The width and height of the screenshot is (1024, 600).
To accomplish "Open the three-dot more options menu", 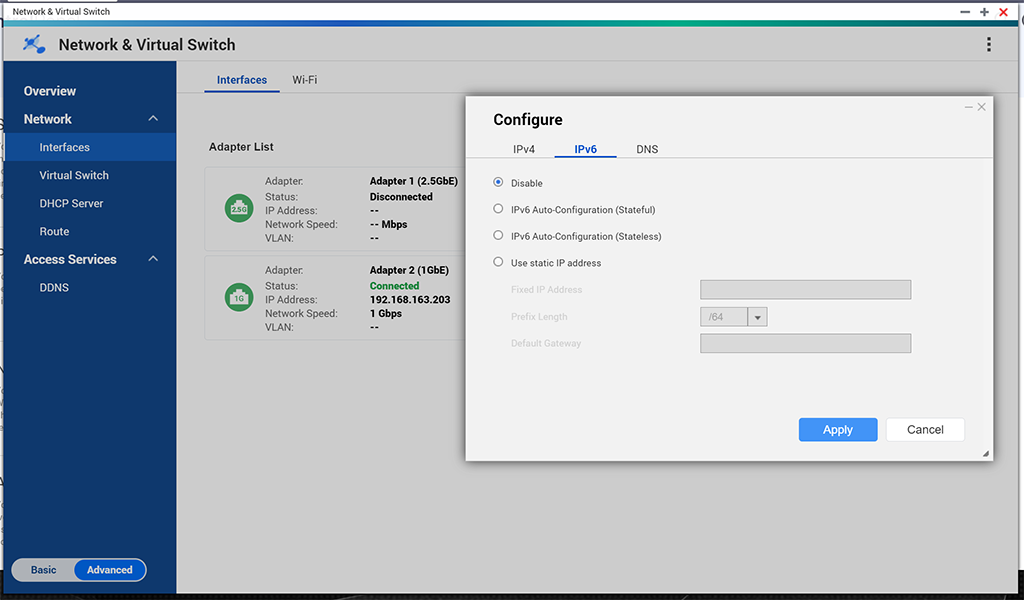I will coord(989,44).
